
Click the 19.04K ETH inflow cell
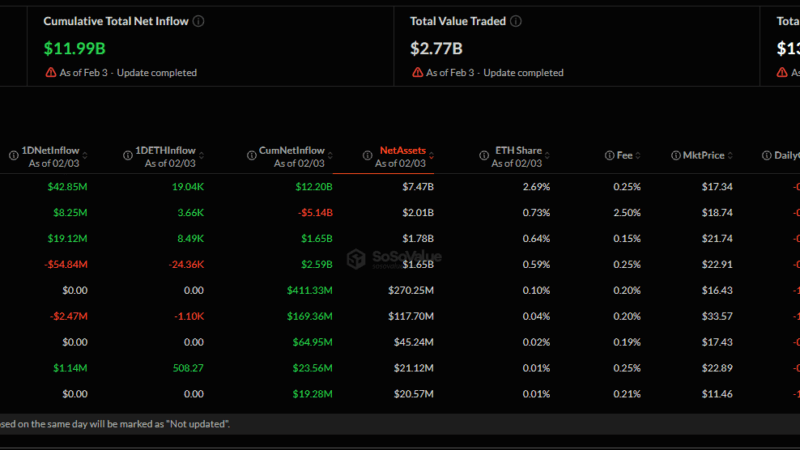188,187
